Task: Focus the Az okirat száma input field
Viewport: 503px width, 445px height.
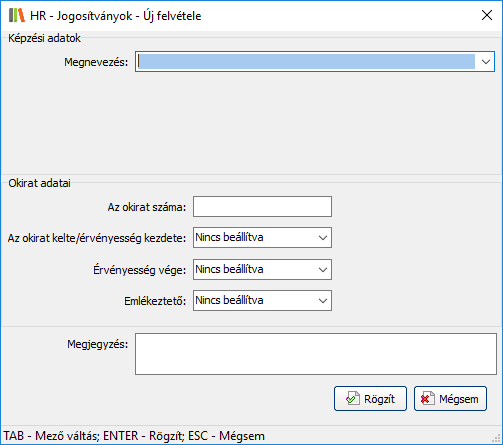Action: [262, 207]
